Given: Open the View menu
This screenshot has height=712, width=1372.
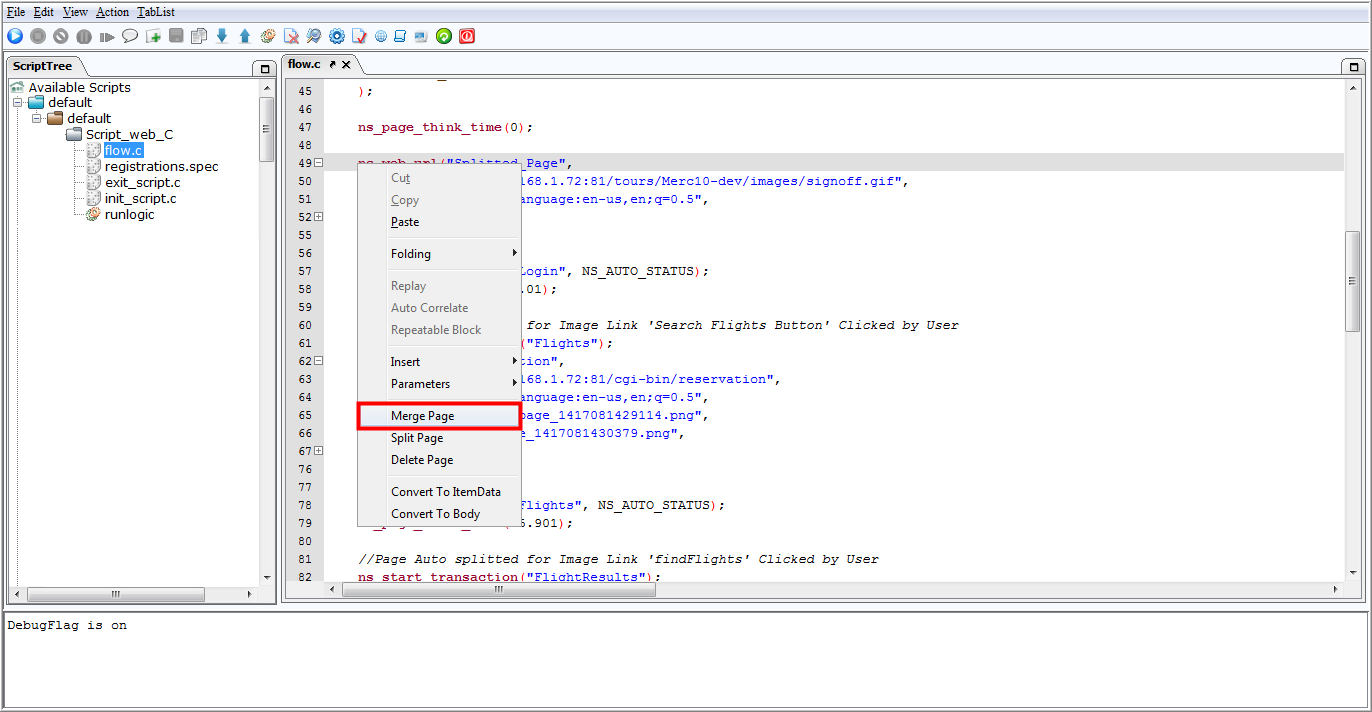Looking at the screenshot, I should (x=75, y=12).
